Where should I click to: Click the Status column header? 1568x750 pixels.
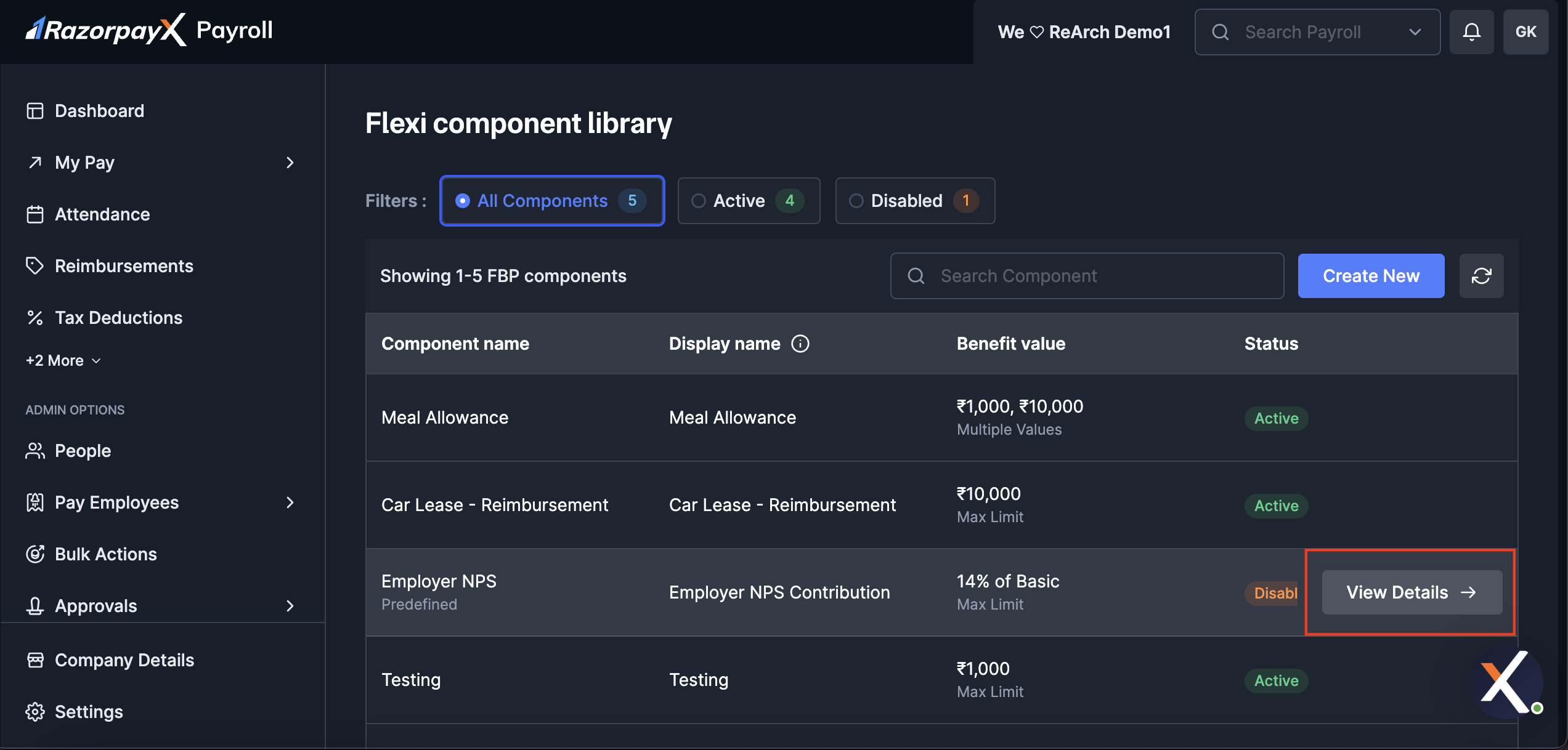coord(1271,344)
